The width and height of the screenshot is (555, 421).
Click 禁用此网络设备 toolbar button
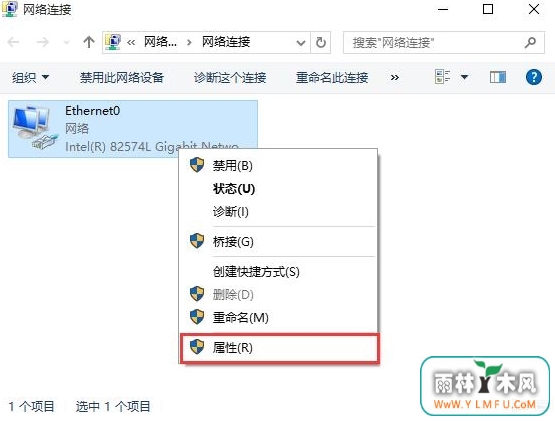[122, 77]
